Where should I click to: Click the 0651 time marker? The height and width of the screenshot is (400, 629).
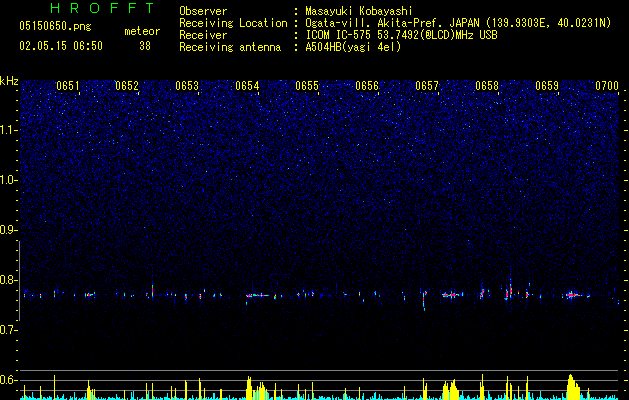68,86
